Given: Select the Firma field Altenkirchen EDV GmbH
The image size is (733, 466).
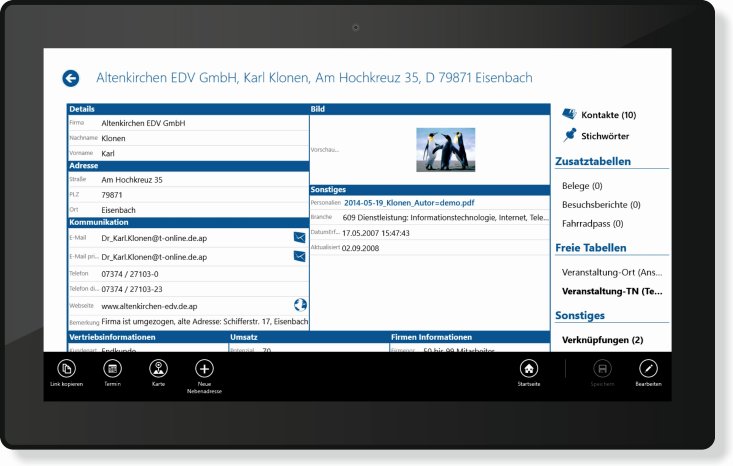Looking at the screenshot, I should coord(143,123).
